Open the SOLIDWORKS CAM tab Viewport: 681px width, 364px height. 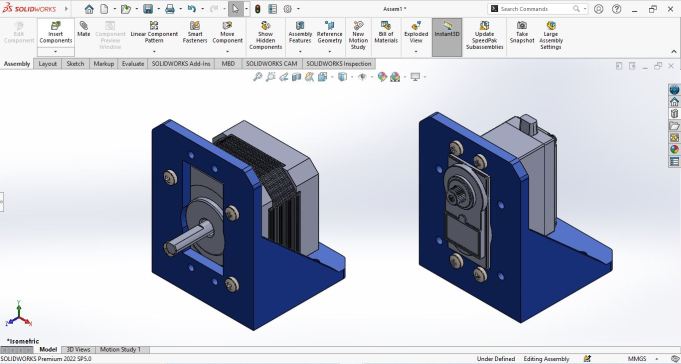pyautogui.click(x=271, y=64)
